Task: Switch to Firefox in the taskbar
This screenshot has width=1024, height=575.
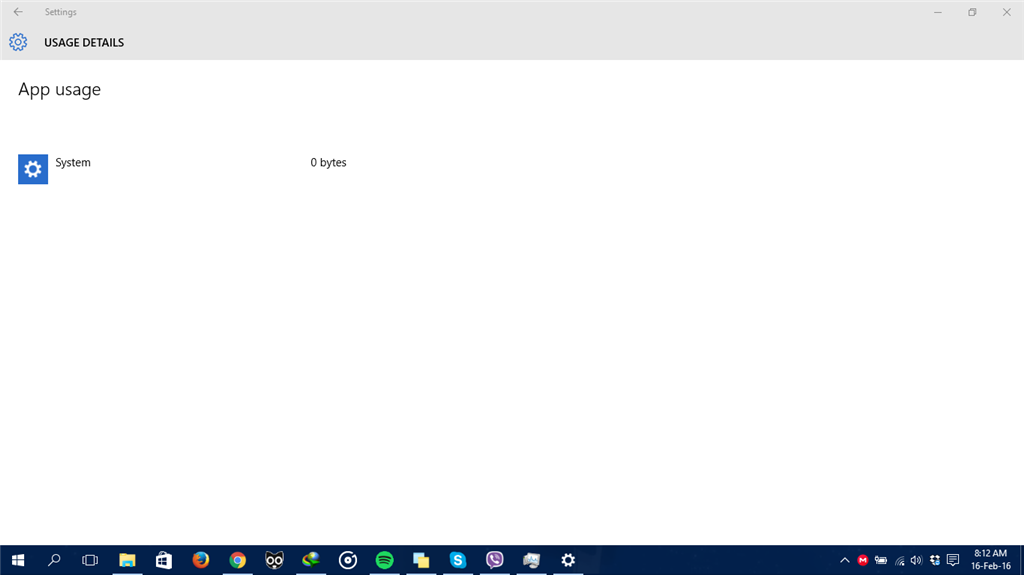Action: click(x=200, y=560)
